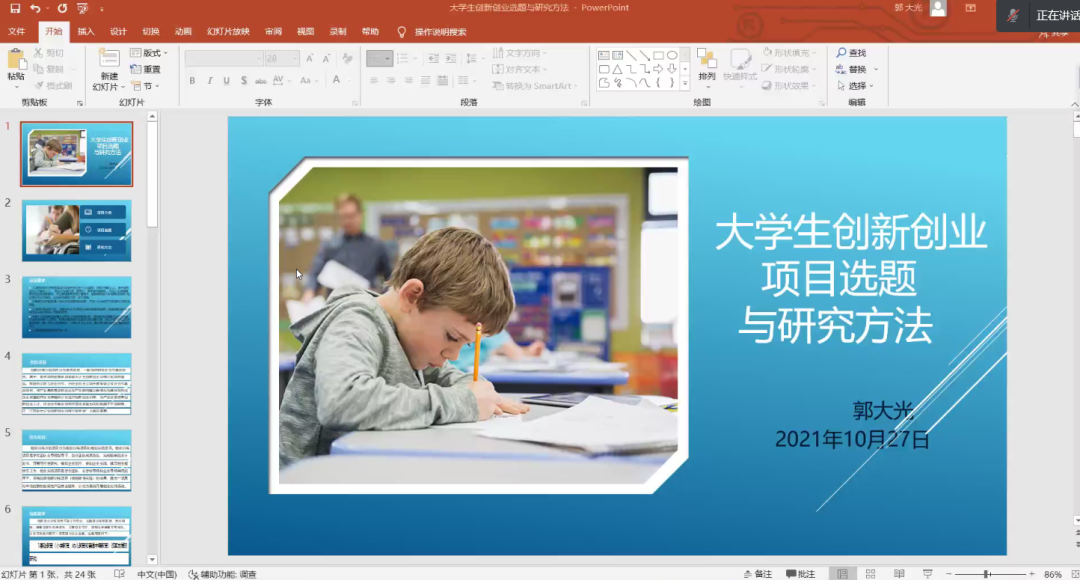The image size is (1080, 580).
Task: Select slide 4 thumbnail
Action: click(76, 384)
